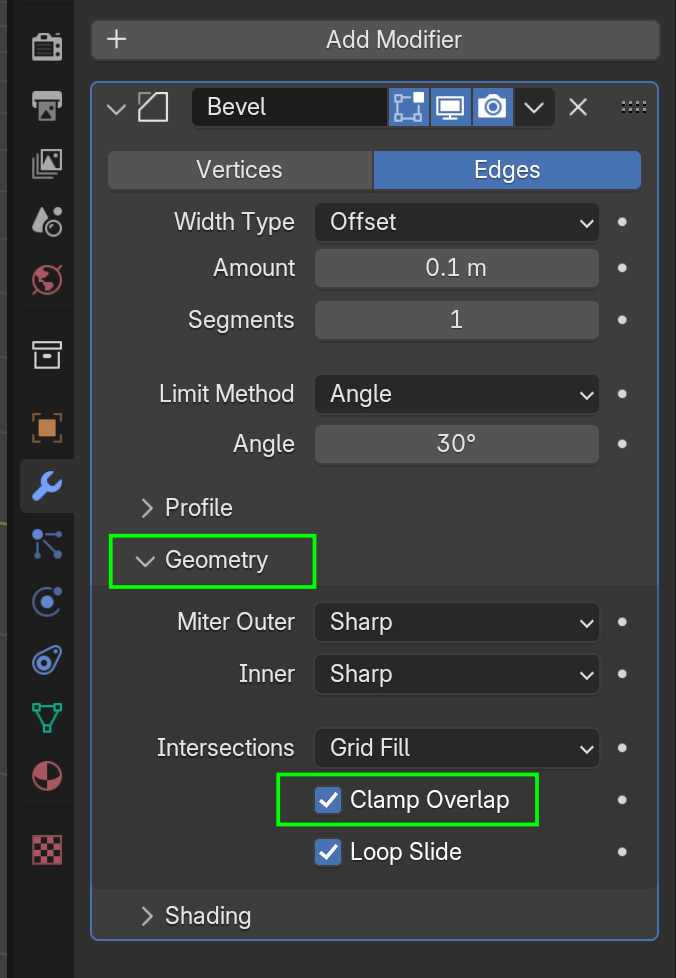This screenshot has width=676, height=978.
Task: Open the Width Type dropdown
Action: tap(457, 222)
